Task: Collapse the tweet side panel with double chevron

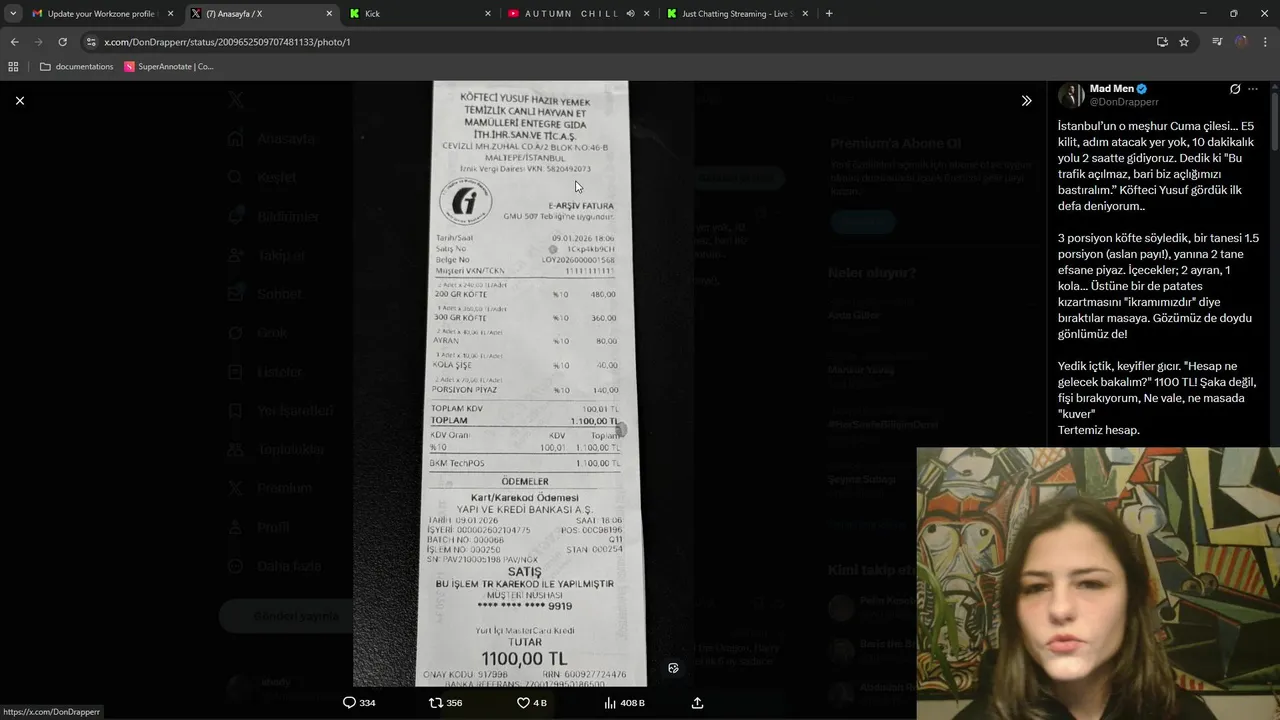Action: (1026, 101)
